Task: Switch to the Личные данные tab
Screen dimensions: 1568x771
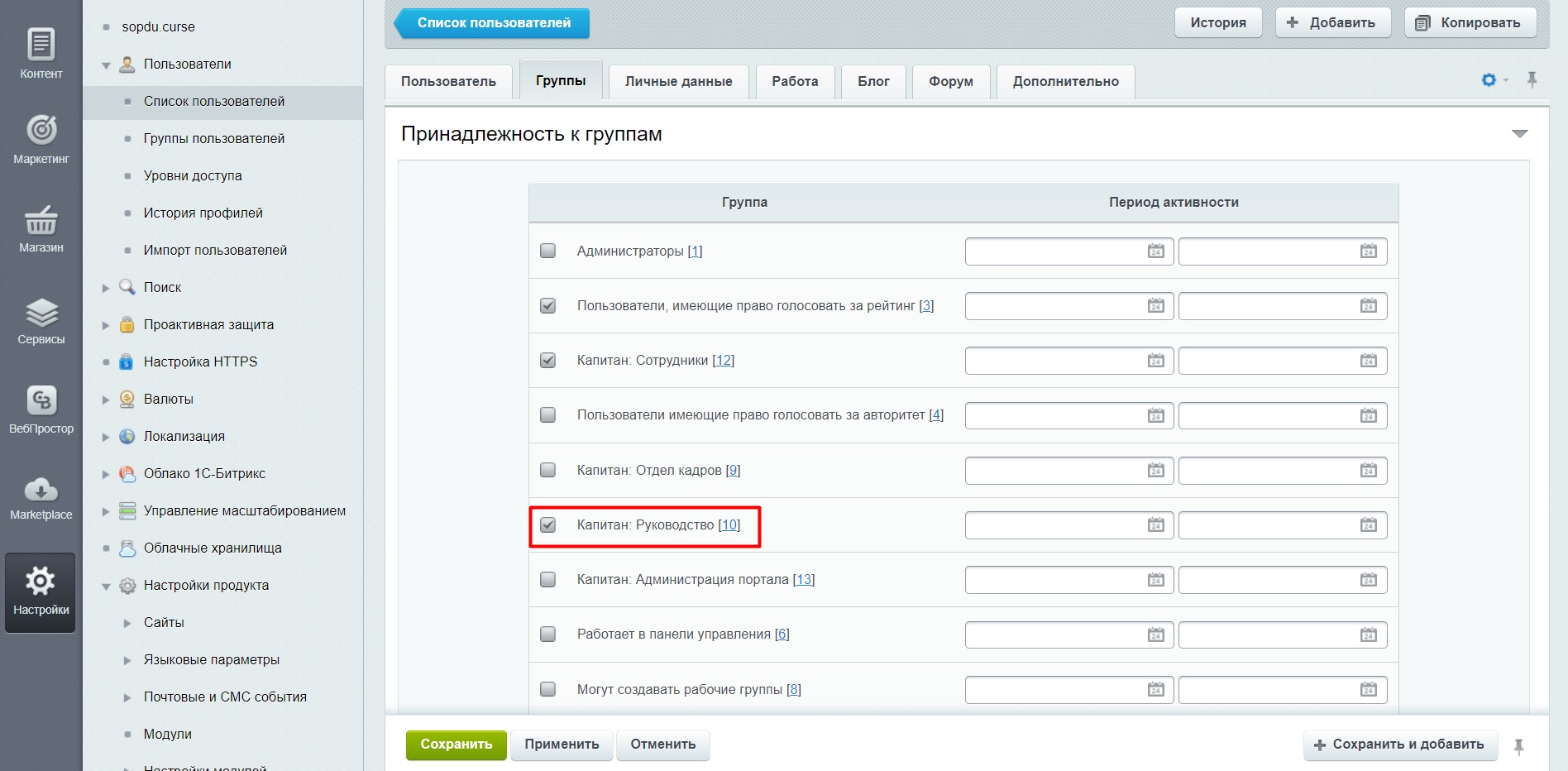Action: 678,81
